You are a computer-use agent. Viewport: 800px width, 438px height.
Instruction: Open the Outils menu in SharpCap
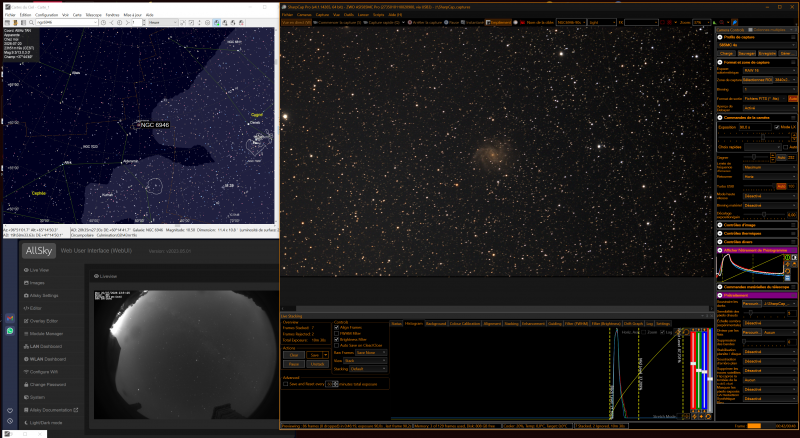pos(349,15)
